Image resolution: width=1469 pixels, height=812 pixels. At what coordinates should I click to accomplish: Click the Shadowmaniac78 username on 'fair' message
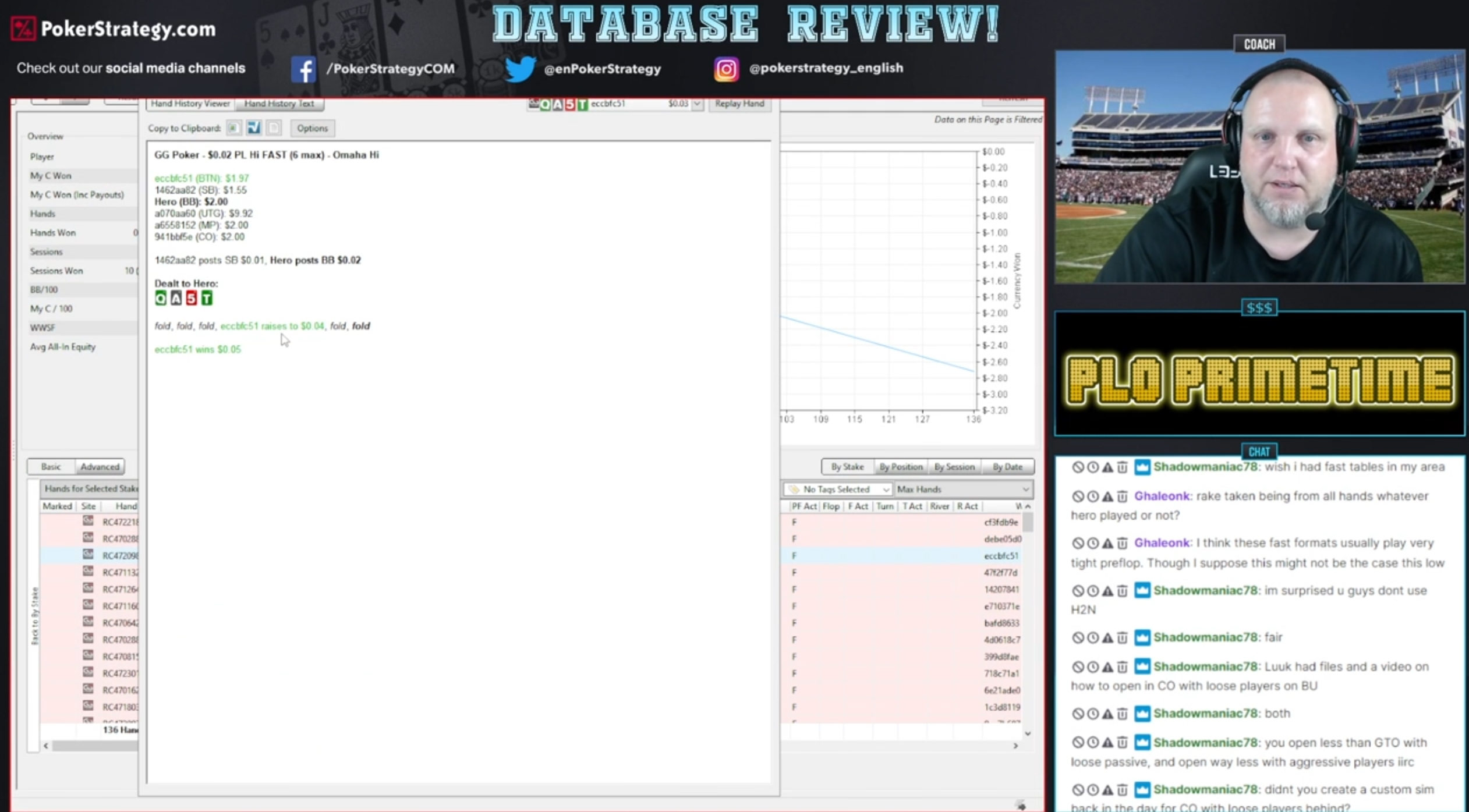click(x=1205, y=637)
